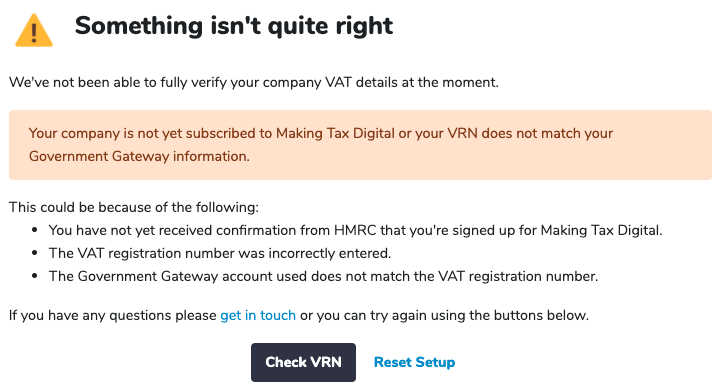Click If you have any questions please text

(x=113, y=315)
